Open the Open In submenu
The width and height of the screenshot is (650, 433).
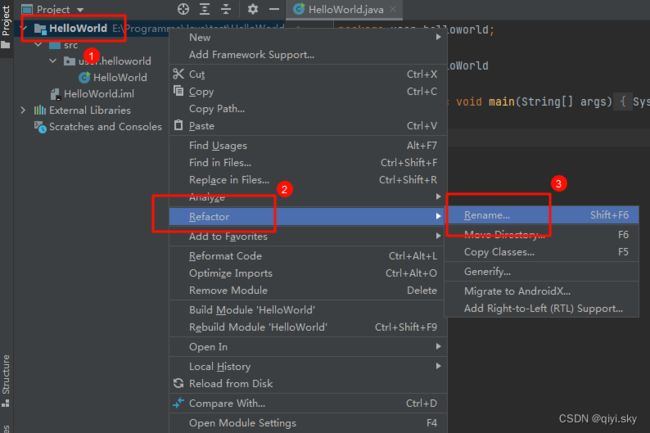(308, 347)
